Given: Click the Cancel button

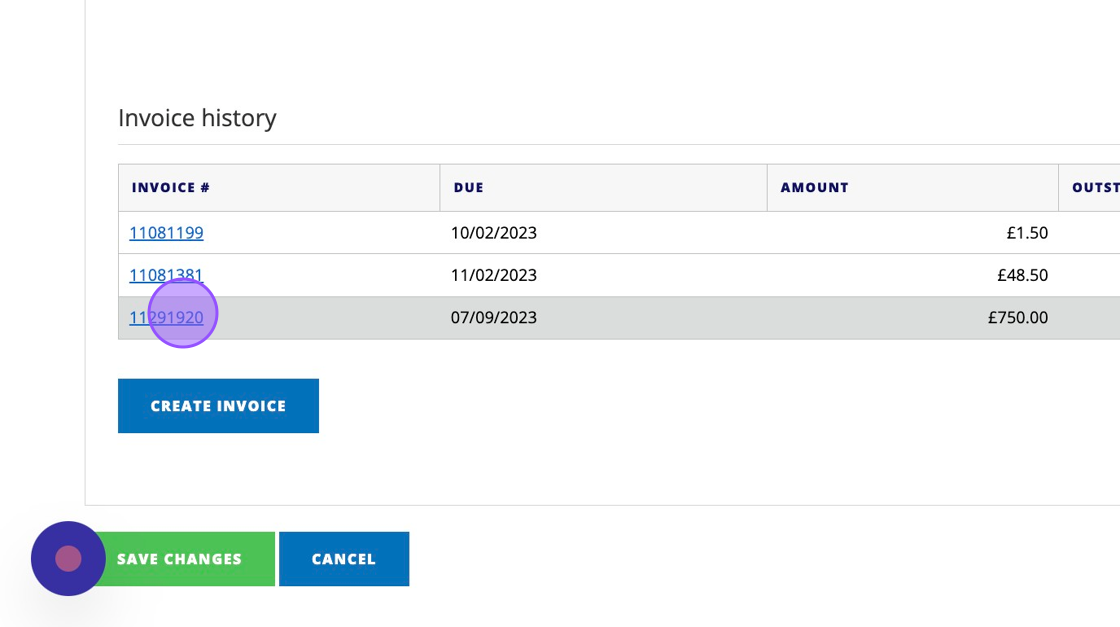Looking at the screenshot, I should point(343,559).
